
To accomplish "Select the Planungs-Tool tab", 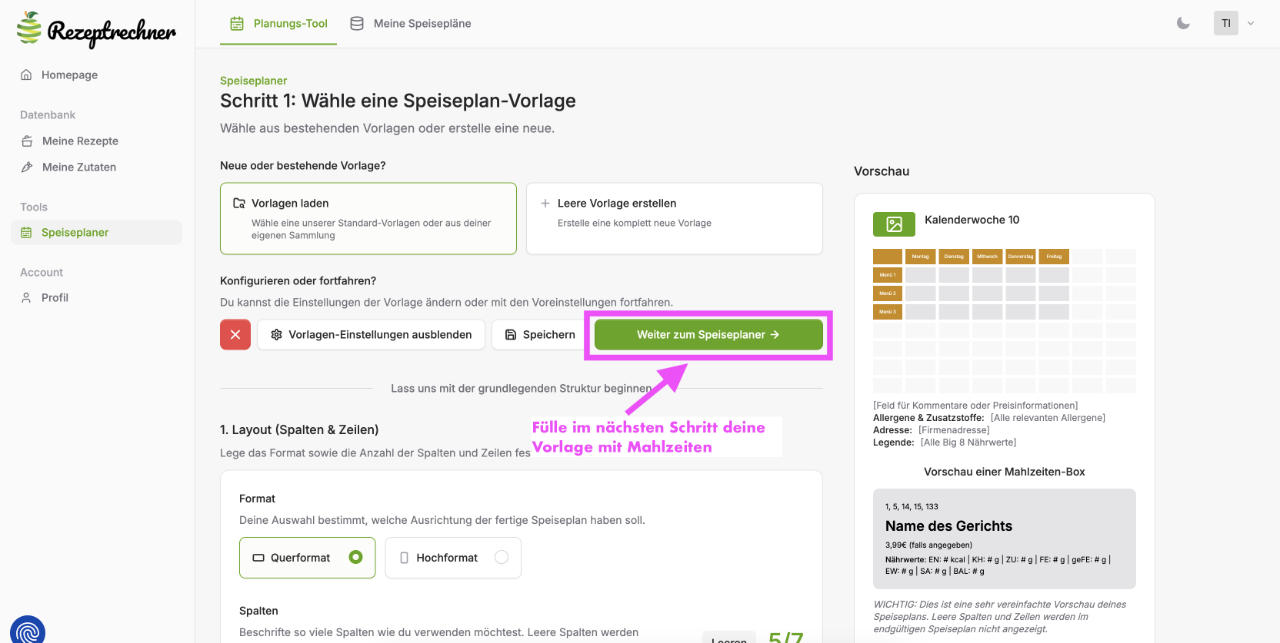I will coord(279,23).
